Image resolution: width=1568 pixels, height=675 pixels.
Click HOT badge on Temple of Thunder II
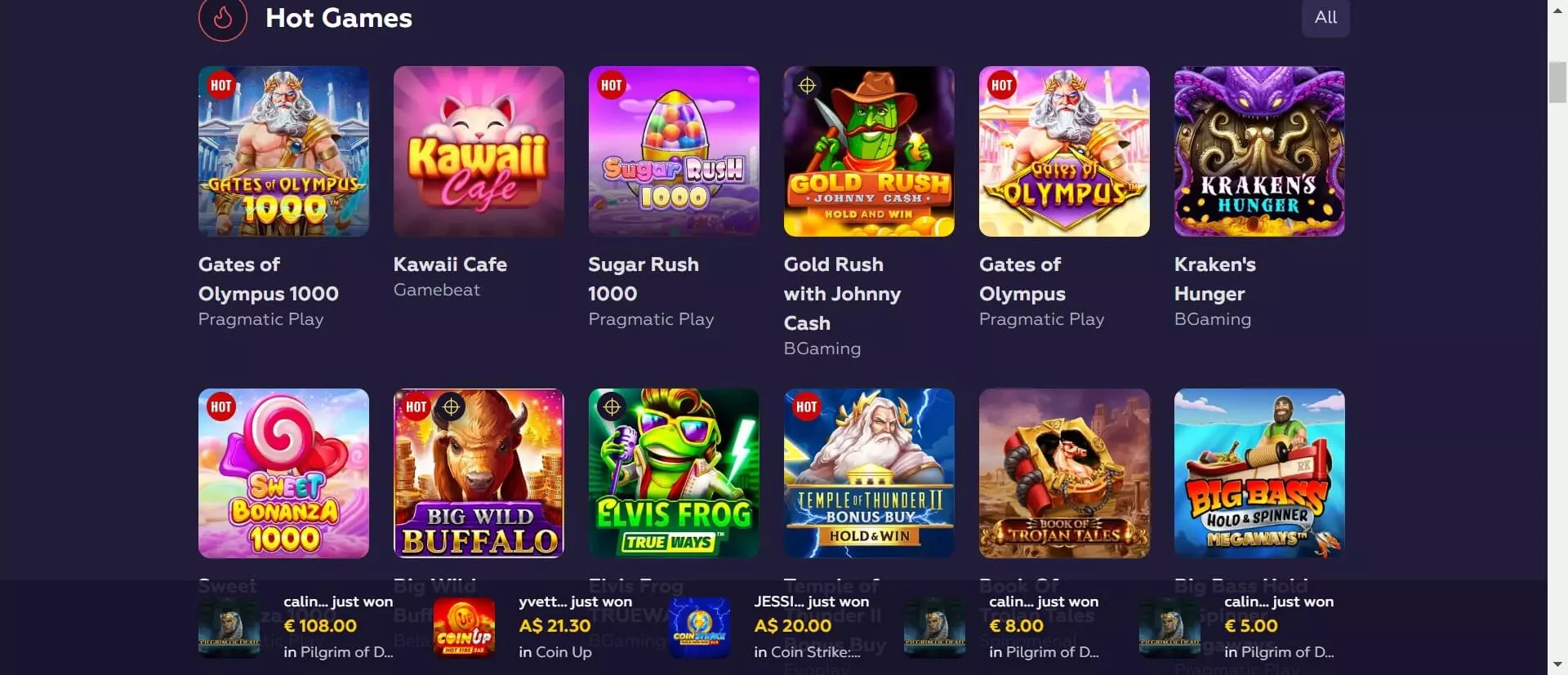point(806,406)
